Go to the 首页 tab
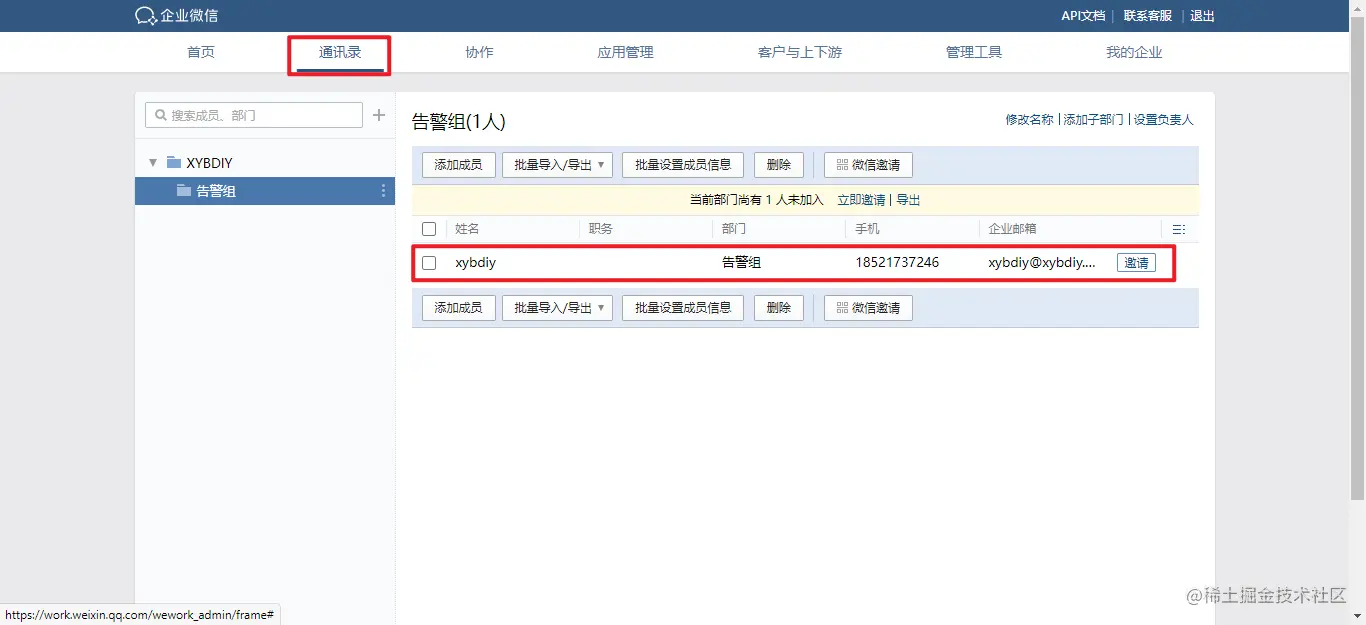 201,52
